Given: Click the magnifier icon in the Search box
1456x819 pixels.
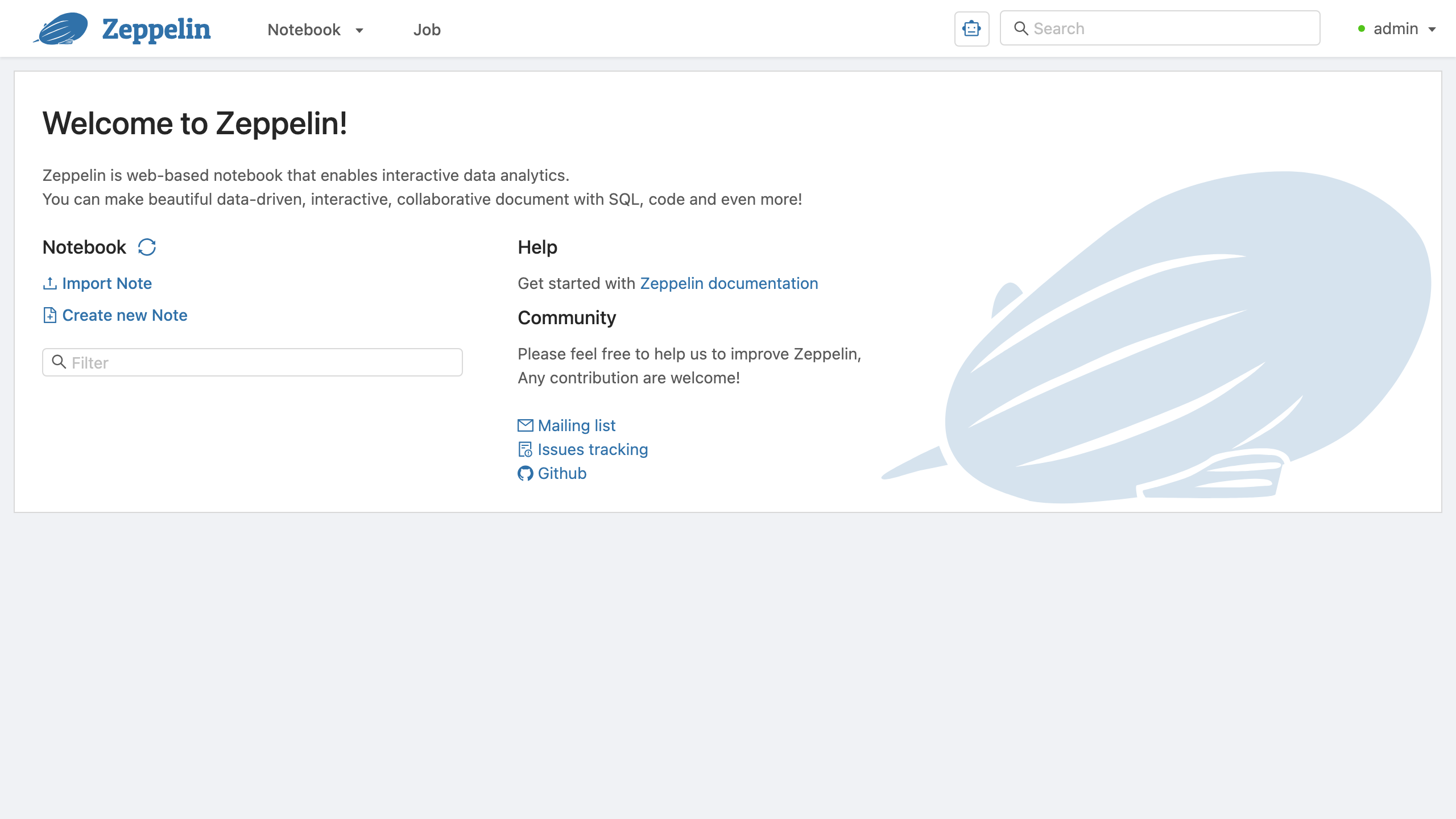Looking at the screenshot, I should click(x=1021, y=28).
